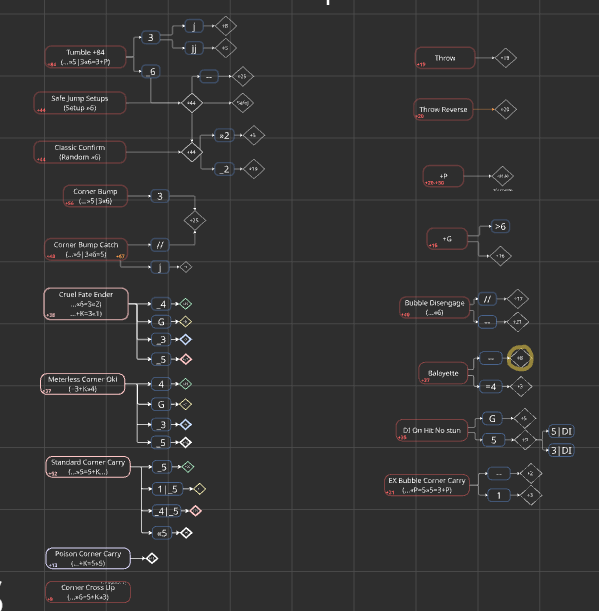Click the _6 node after Tumble +84

(x=150, y=72)
